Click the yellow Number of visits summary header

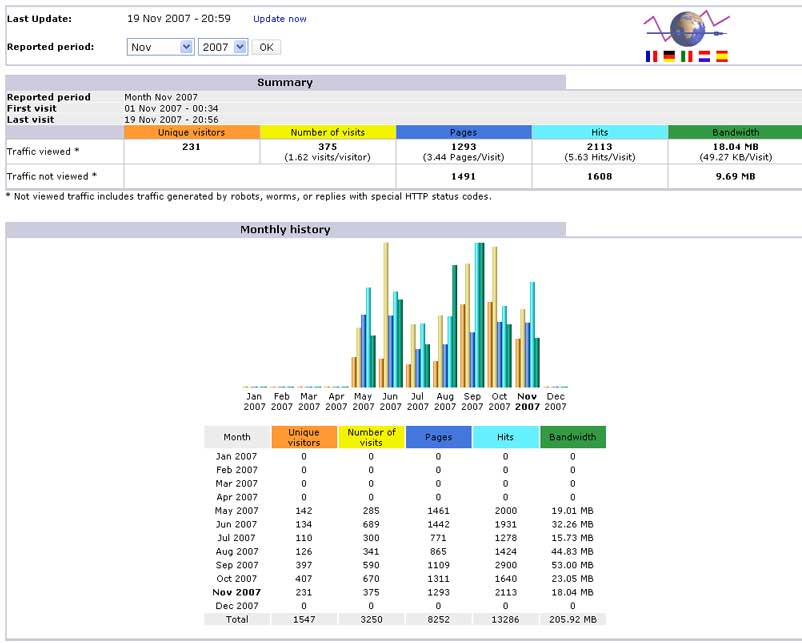point(327,132)
